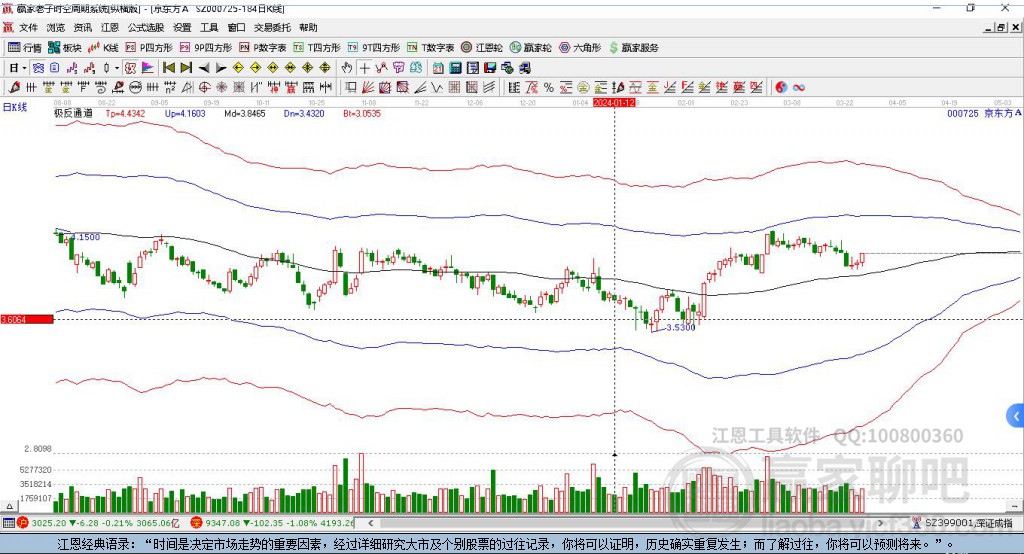This screenshot has height=554, width=1024.
Task: Click the blue side-panel expand arrow
Action: [x=1016, y=416]
